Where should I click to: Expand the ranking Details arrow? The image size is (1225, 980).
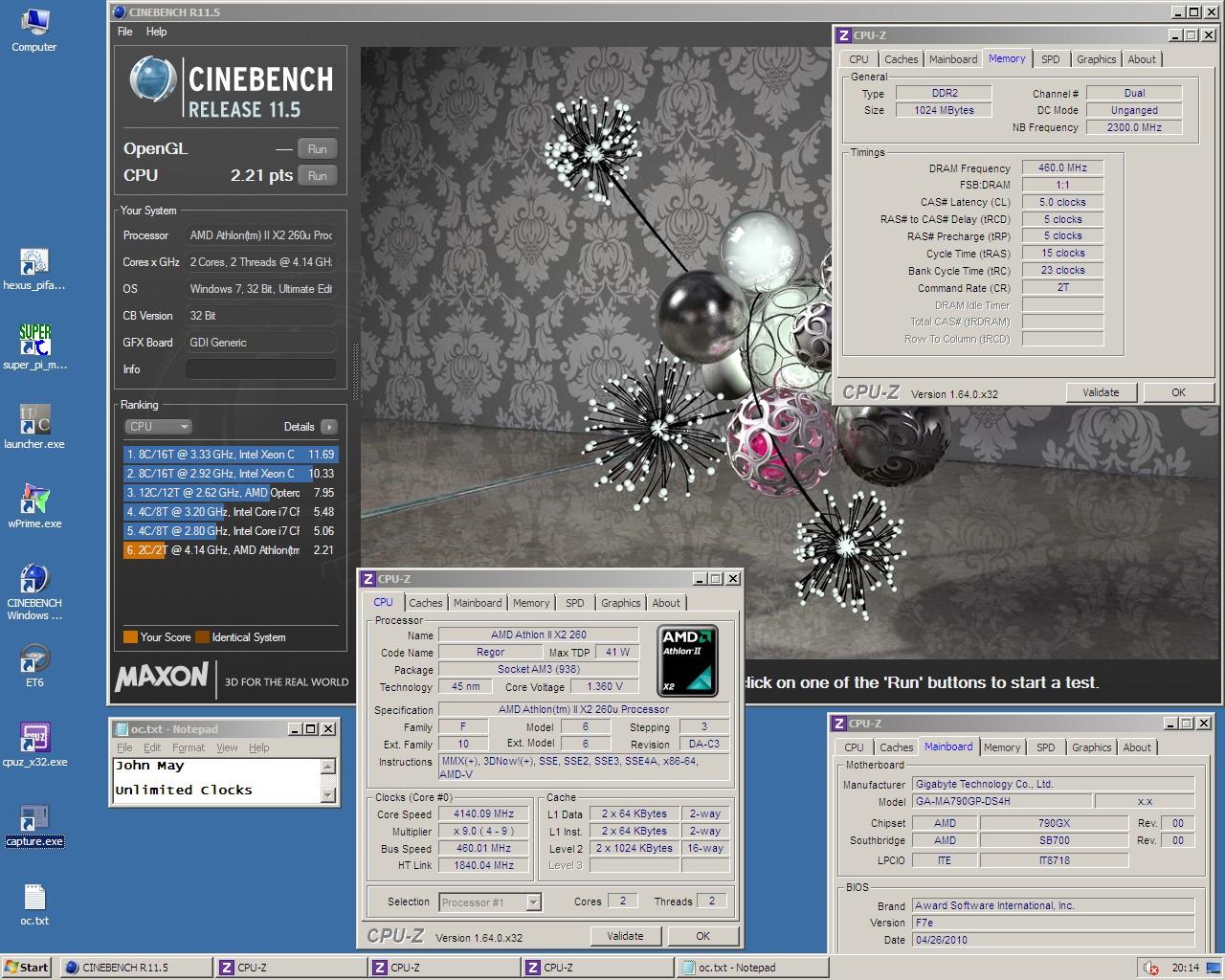328,427
